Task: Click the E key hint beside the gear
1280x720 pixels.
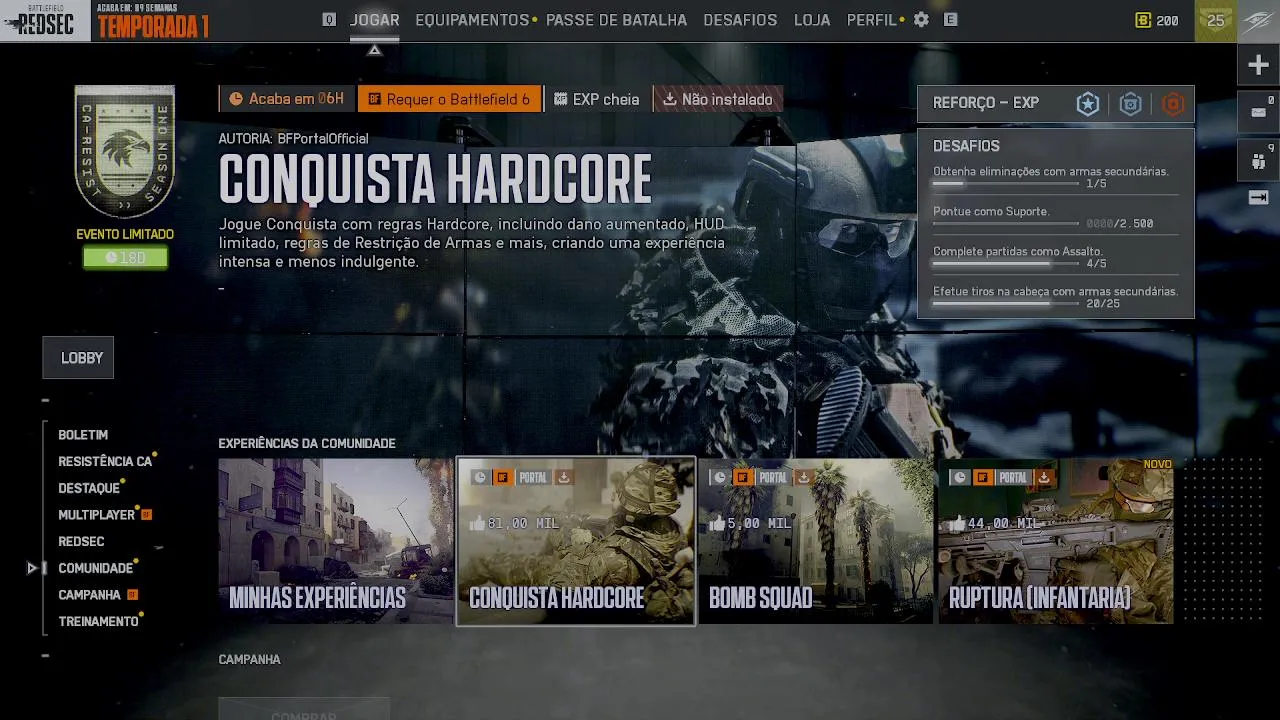Action: 951,20
